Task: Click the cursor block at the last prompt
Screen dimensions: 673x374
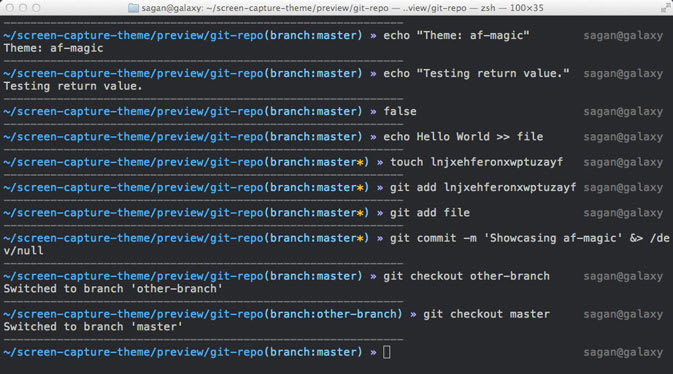Action: [x=387, y=353]
